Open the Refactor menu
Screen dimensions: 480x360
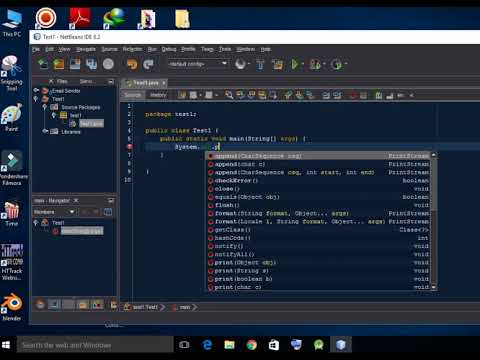pyautogui.click(x=132, y=49)
